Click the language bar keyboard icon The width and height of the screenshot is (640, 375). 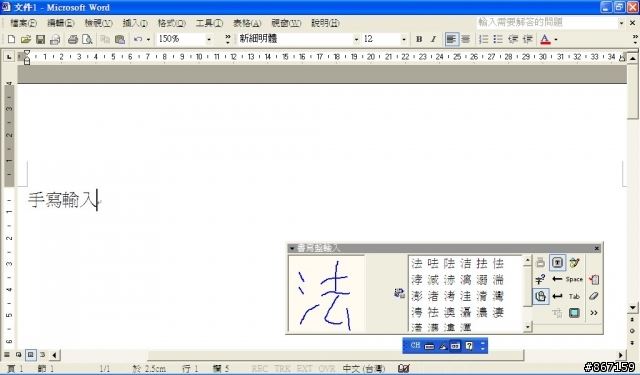(429, 346)
